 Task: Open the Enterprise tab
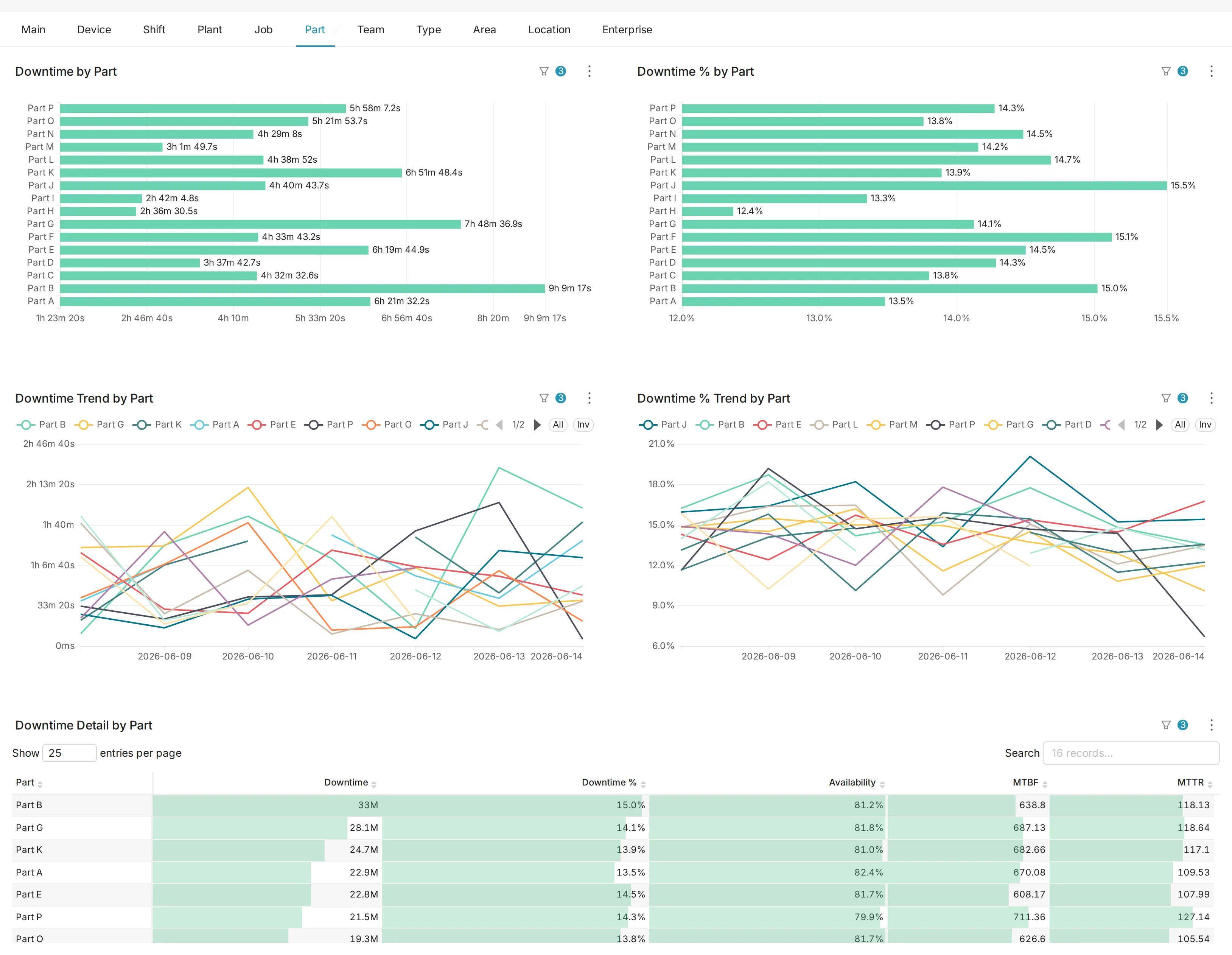(627, 30)
